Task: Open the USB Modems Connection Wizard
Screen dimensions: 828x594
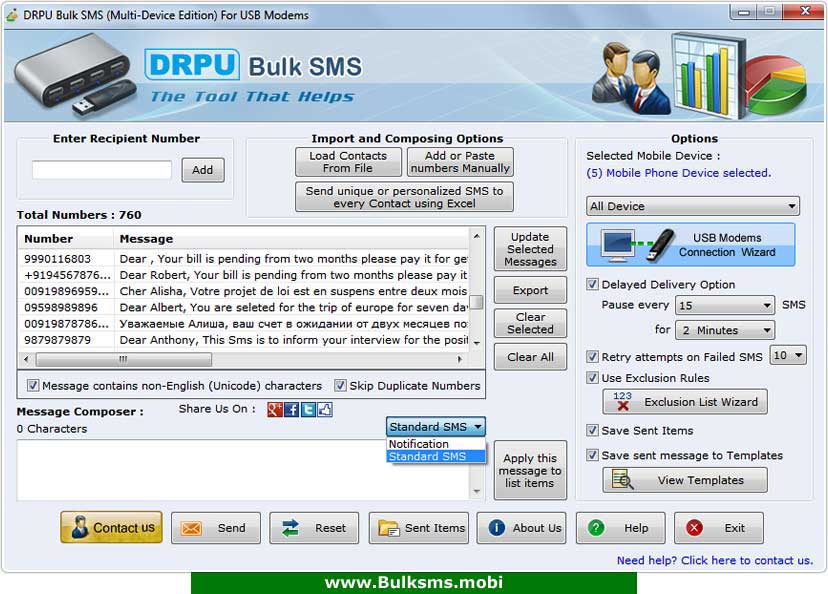Action: click(x=694, y=244)
